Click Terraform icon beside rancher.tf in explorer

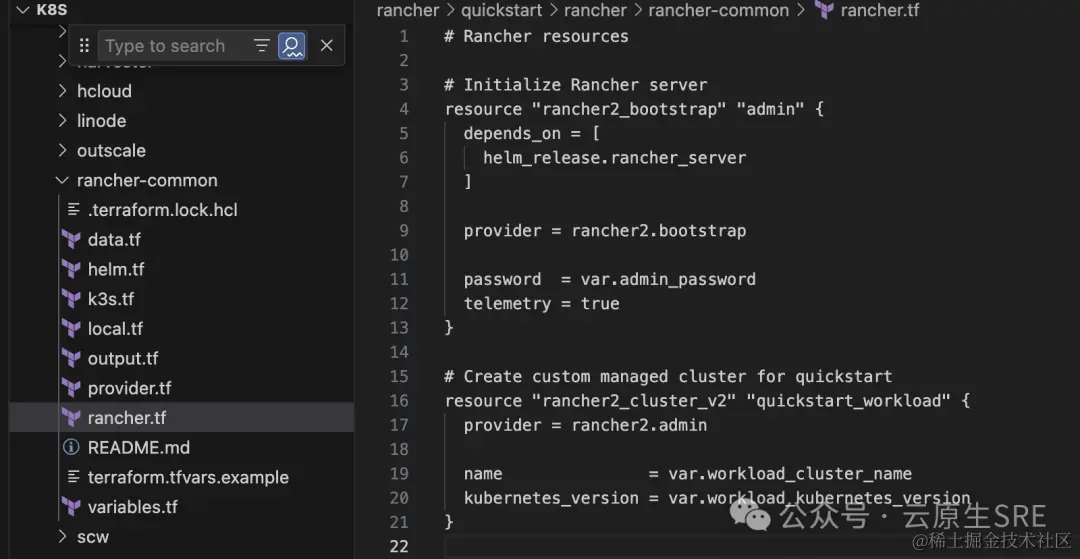point(71,418)
